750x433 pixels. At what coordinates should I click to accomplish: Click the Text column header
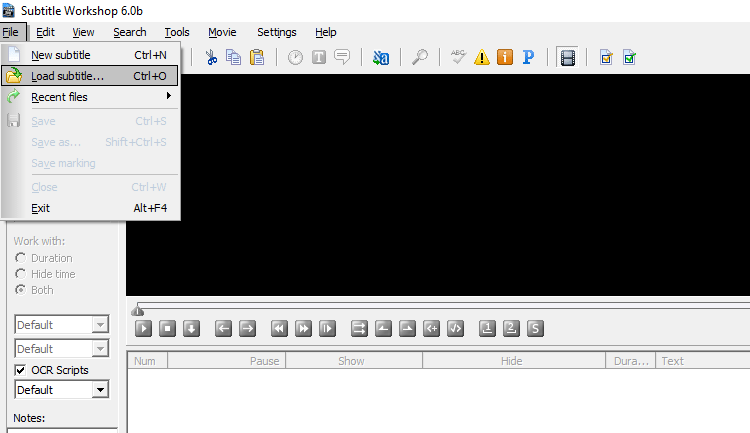[703, 361]
